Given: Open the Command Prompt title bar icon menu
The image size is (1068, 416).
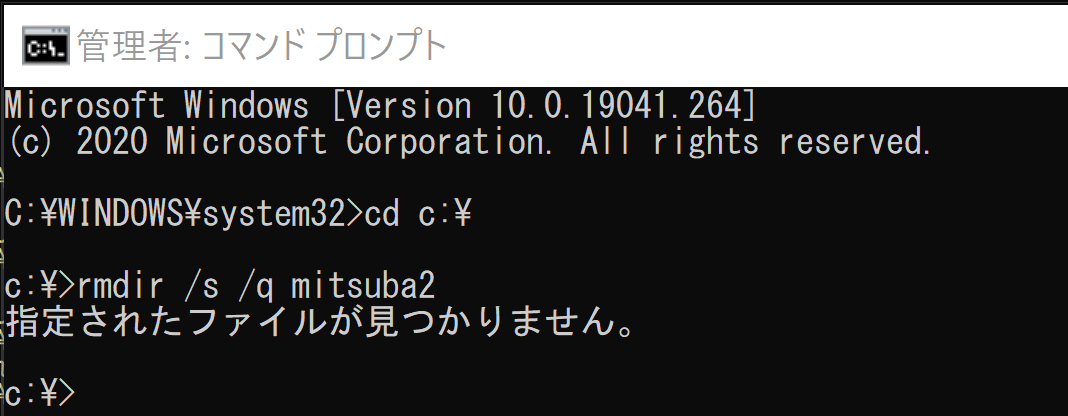Looking at the screenshot, I should (46, 46).
